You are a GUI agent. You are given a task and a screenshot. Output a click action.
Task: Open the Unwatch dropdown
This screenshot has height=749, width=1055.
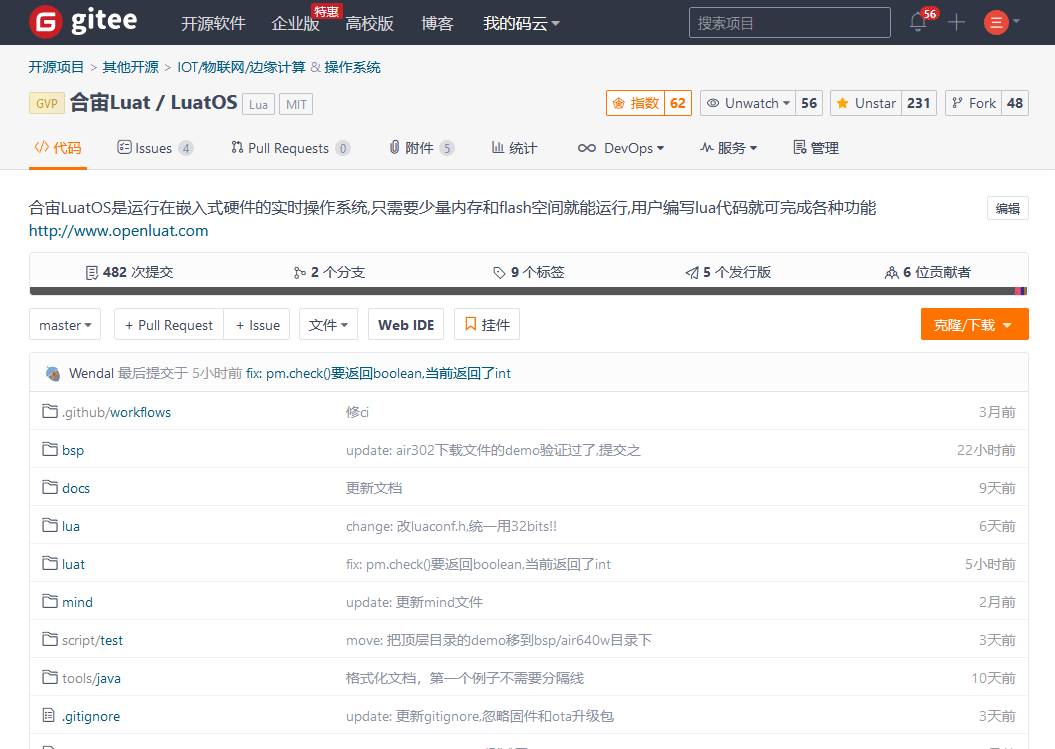click(748, 103)
